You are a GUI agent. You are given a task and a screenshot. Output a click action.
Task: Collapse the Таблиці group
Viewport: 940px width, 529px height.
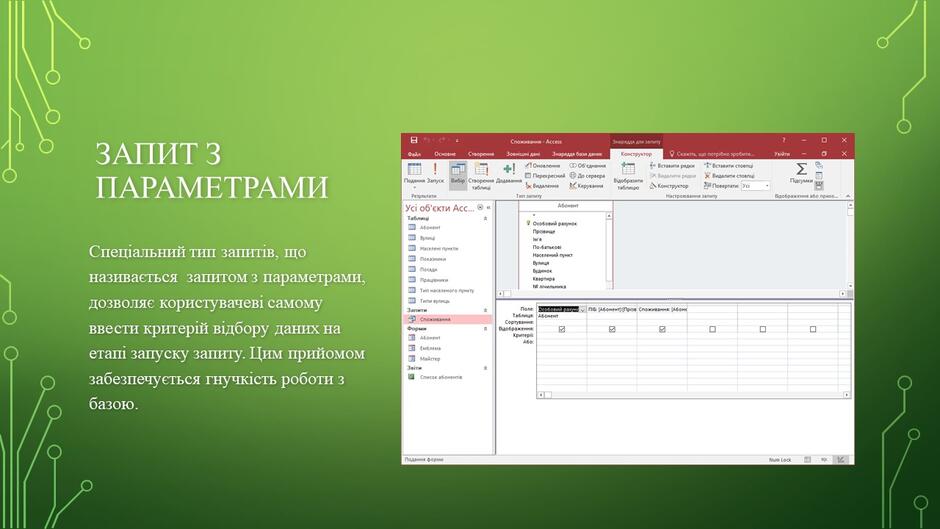pyautogui.click(x=485, y=218)
